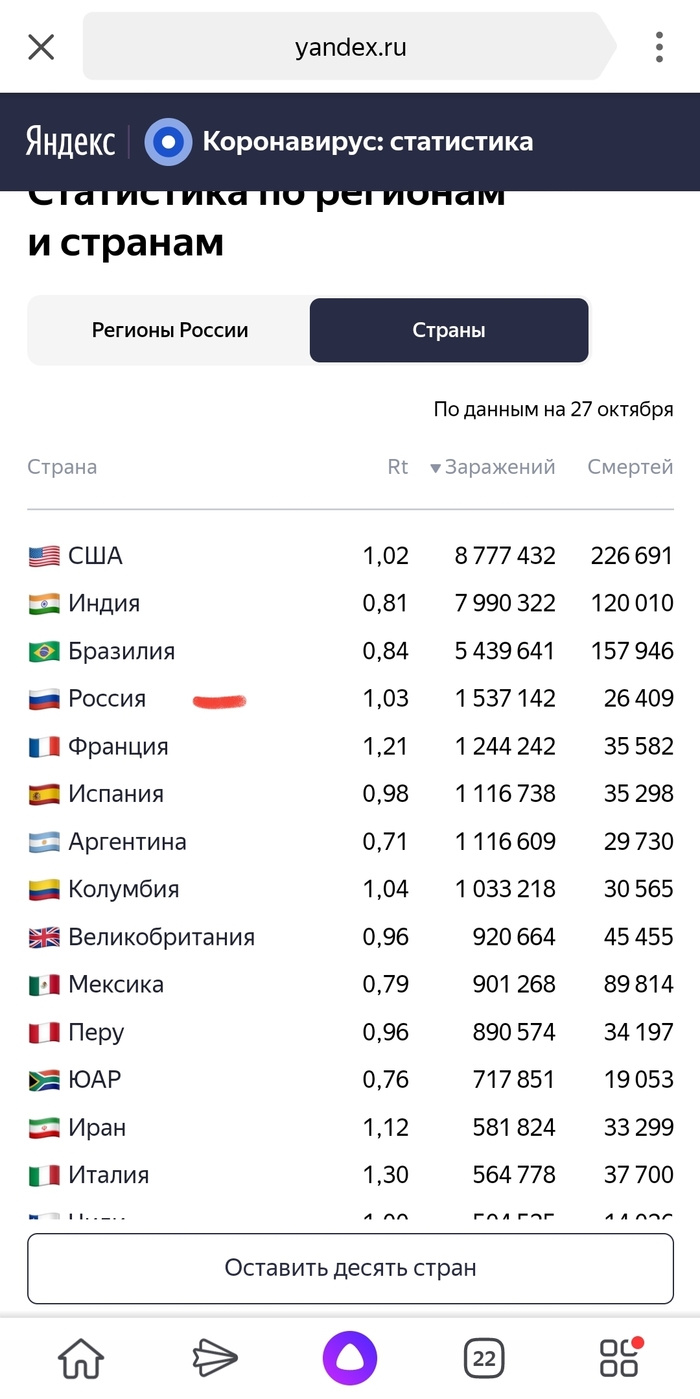Close the current browser tab
The image size is (700, 1399).
[41, 47]
